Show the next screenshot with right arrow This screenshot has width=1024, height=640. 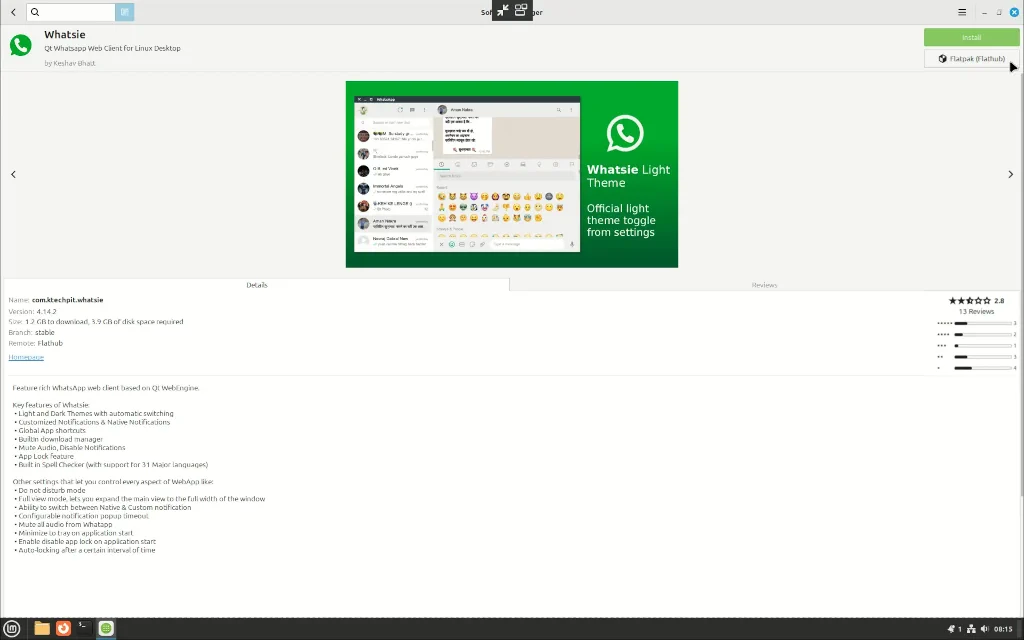(1010, 174)
